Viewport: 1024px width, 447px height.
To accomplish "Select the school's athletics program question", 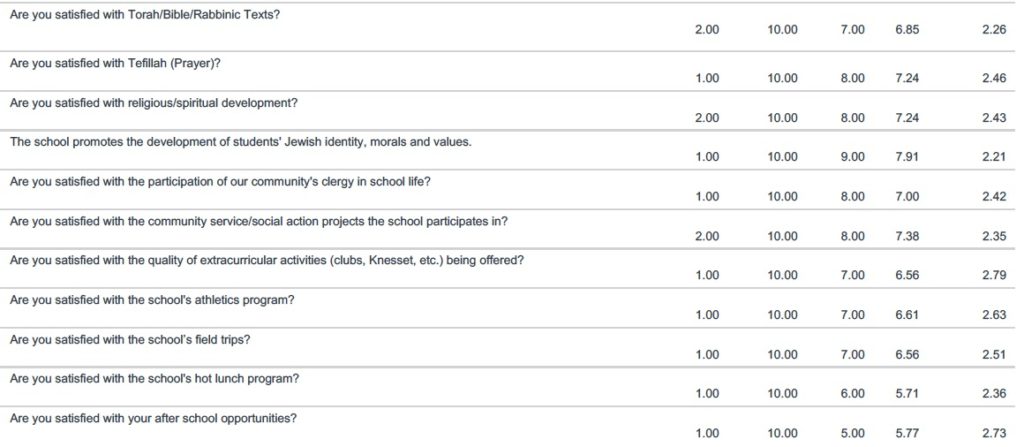I will 152,300.
